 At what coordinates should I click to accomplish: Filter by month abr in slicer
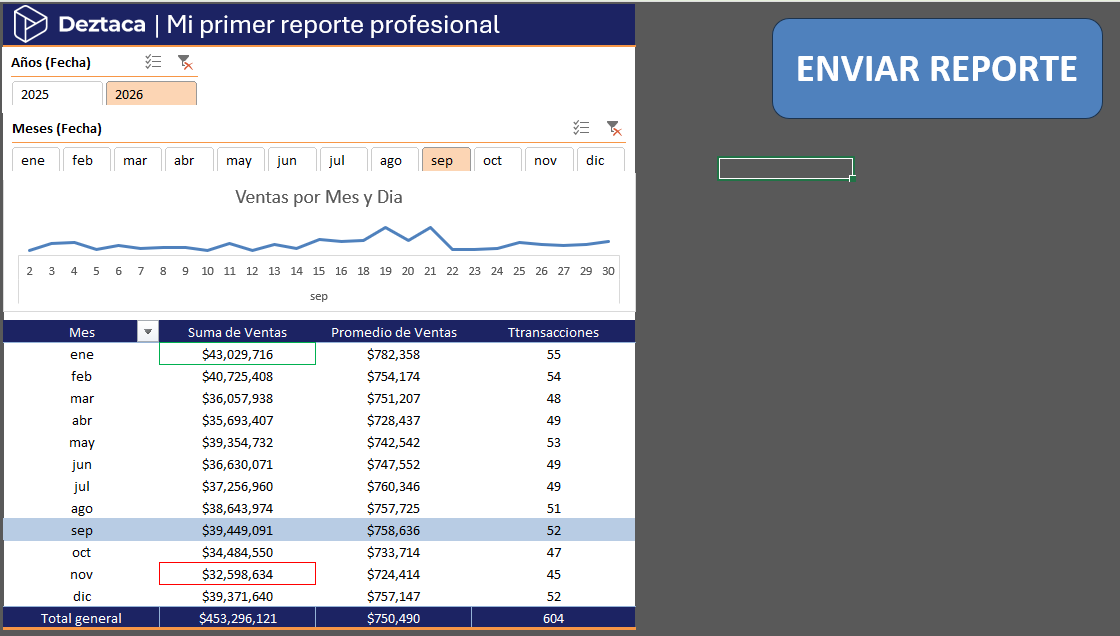coord(189,160)
